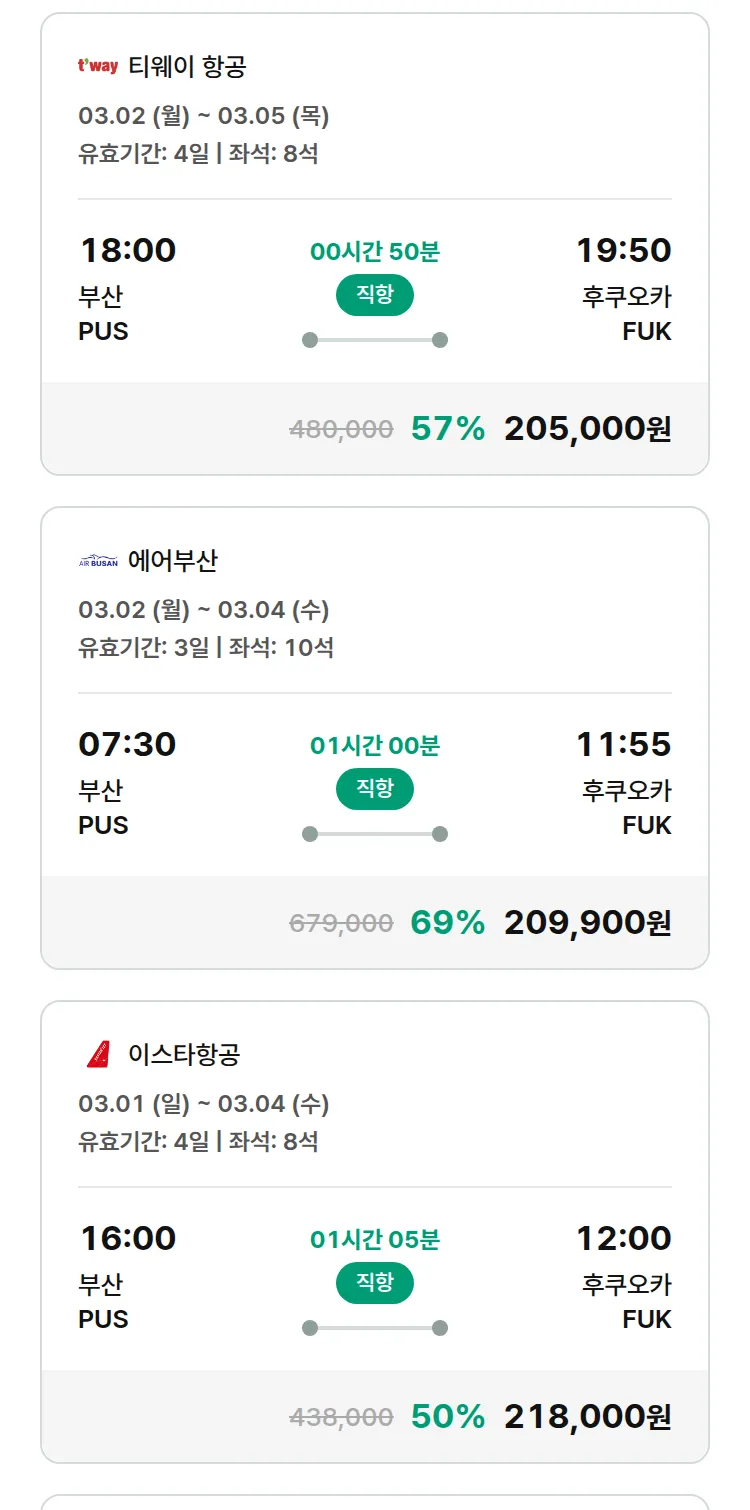Click the crossed-out 438,000 original price
This screenshot has width=750, height=1510.
341,1417
